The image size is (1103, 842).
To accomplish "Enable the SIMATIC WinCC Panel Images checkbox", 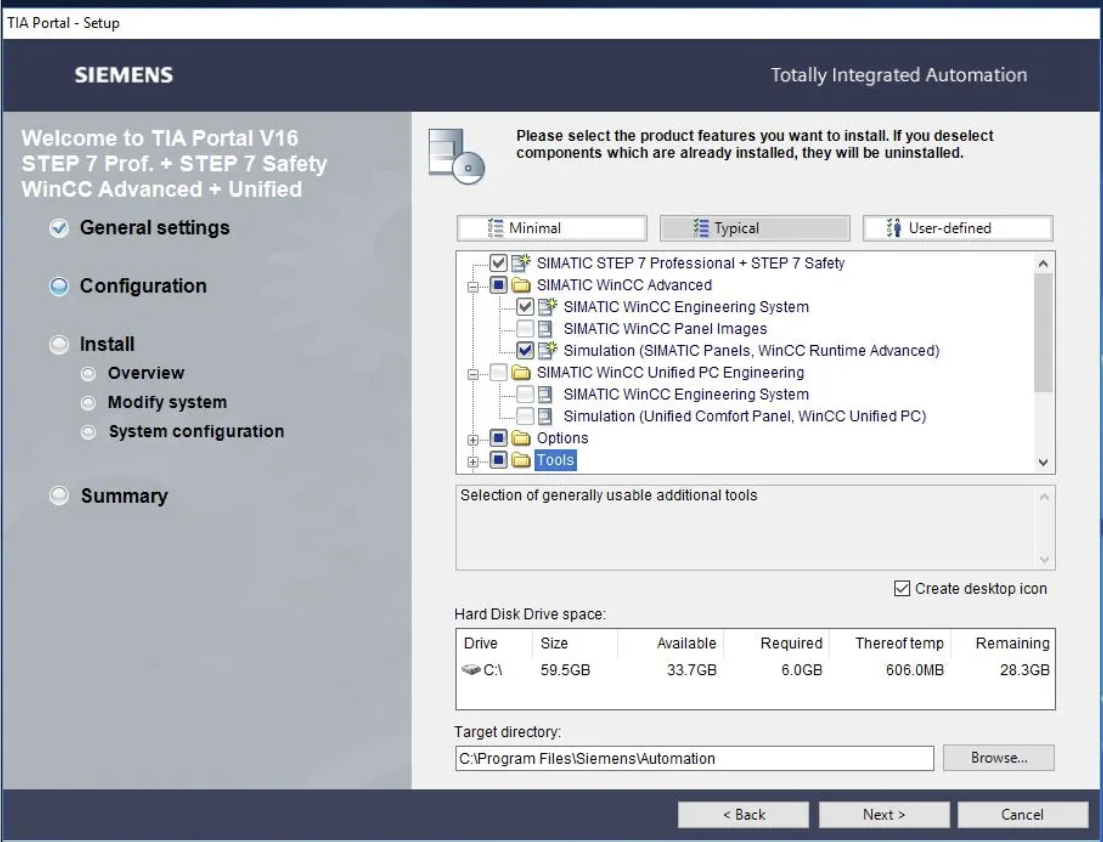I will [x=525, y=329].
